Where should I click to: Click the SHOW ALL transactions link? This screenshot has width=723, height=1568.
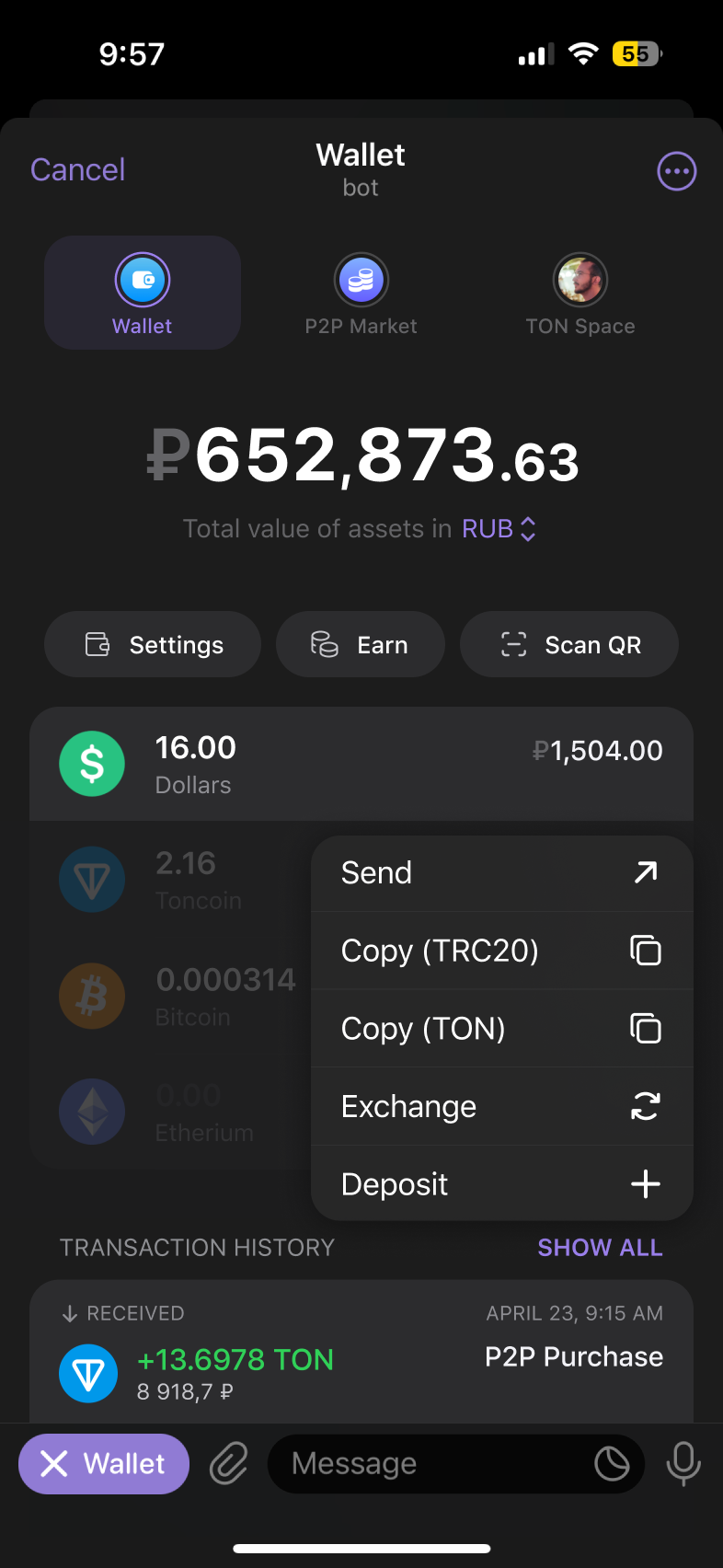click(600, 1248)
